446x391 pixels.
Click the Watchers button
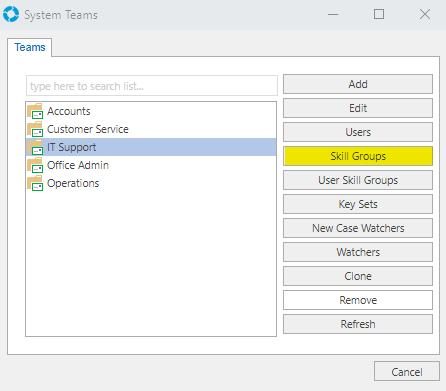[x=358, y=252]
